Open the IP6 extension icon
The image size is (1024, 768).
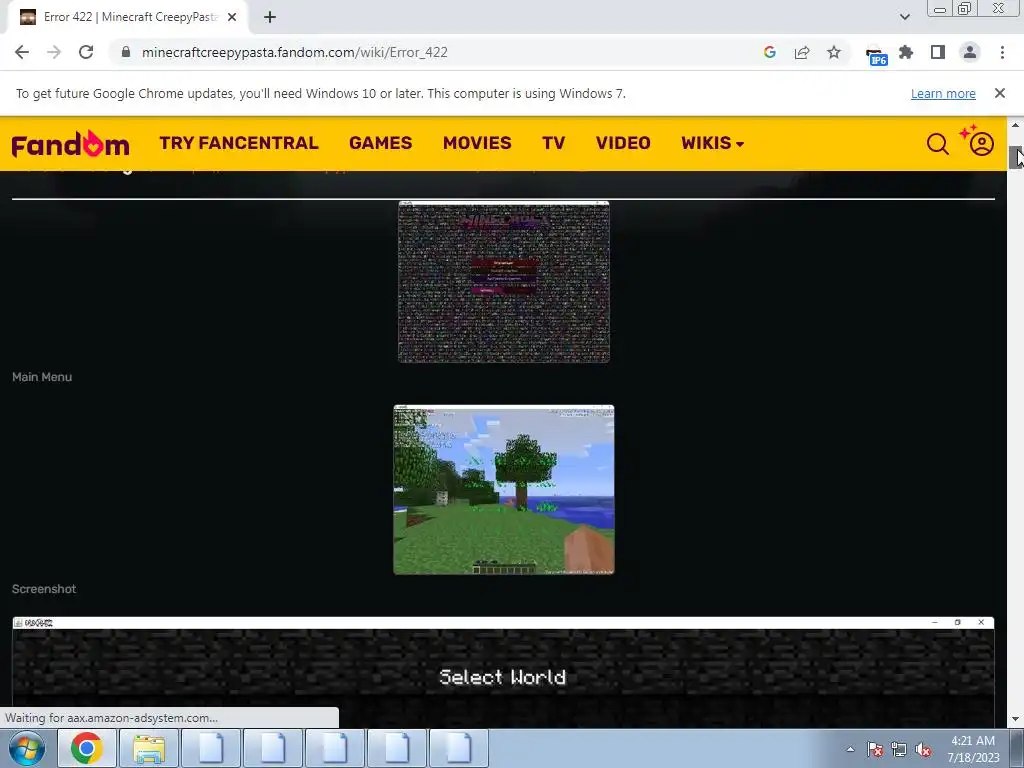coord(875,55)
